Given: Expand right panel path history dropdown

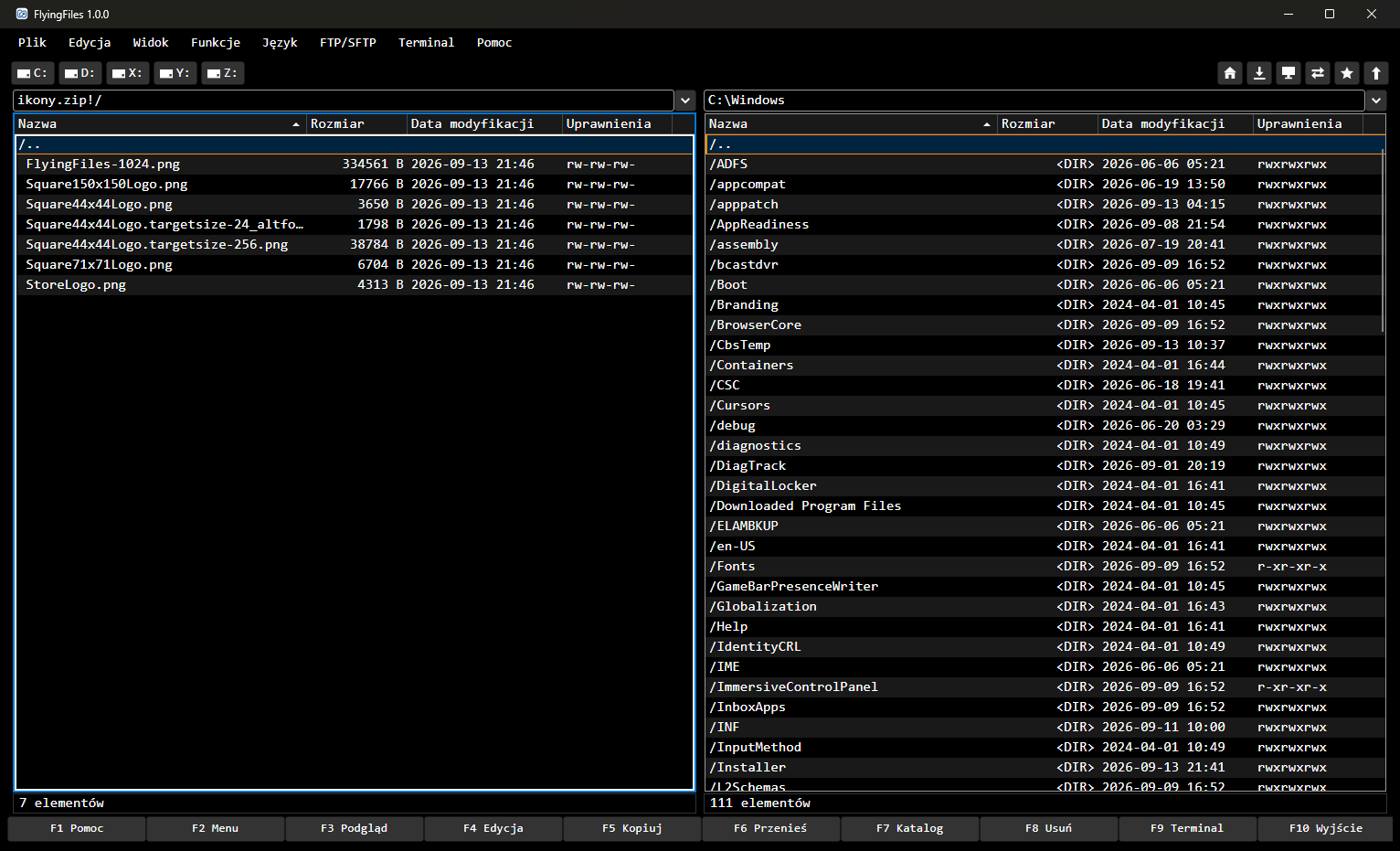Looking at the screenshot, I should [x=1377, y=101].
